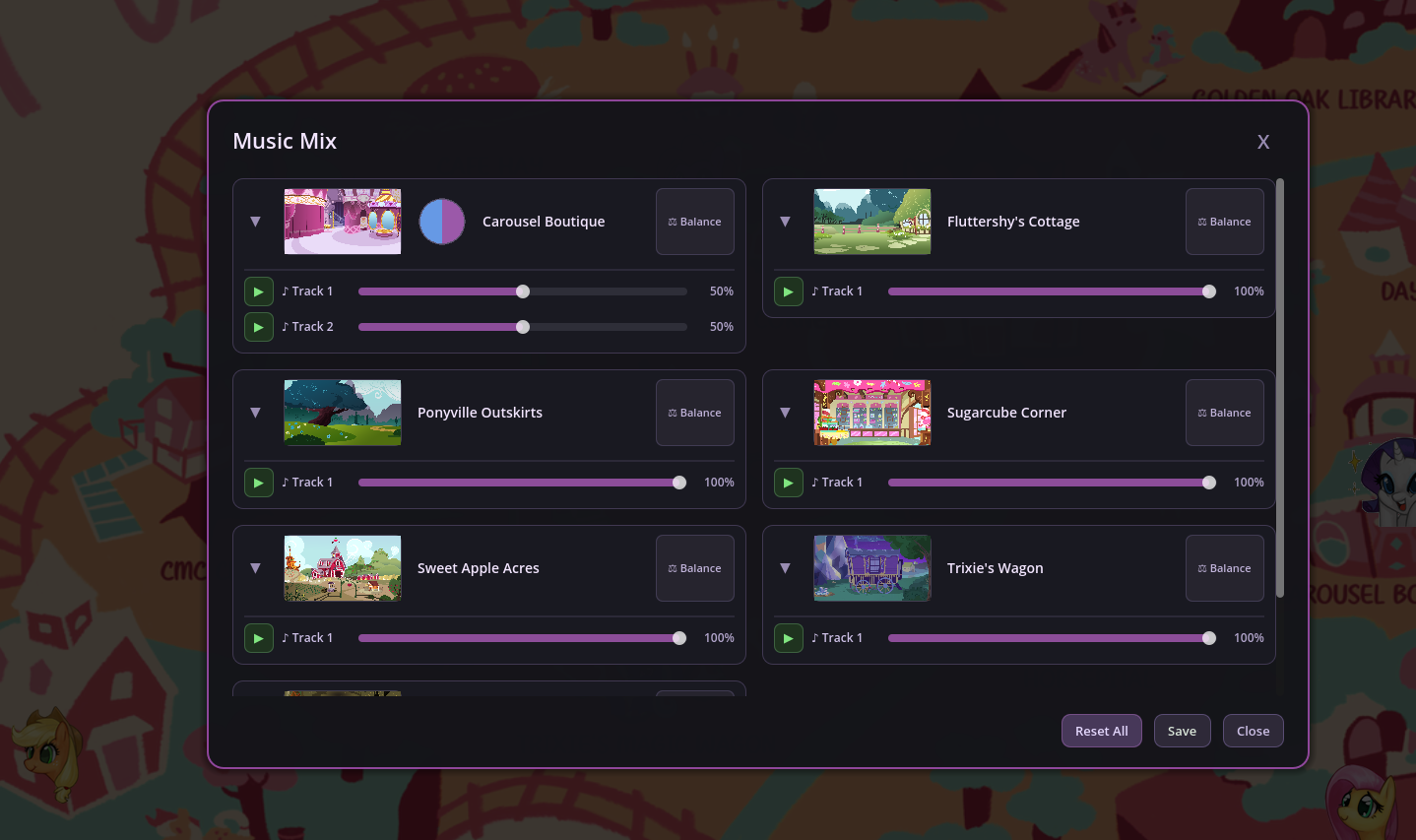The height and width of the screenshot is (840, 1416).
Task: Collapse the Fluttershy's Cottage section
Action: (785, 222)
